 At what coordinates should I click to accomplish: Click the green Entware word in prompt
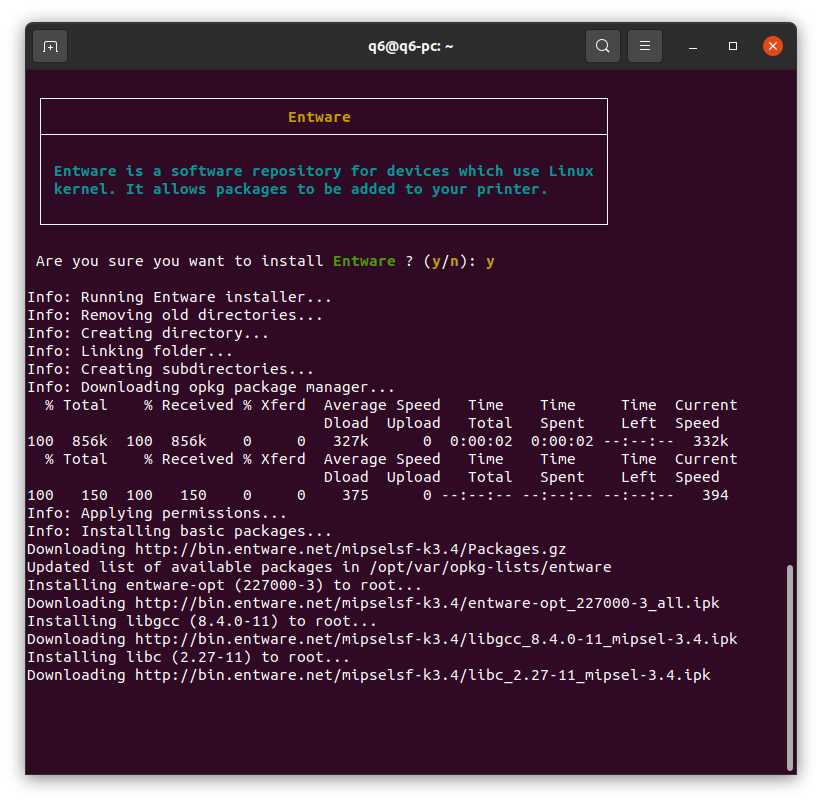click(x=364, y=261)
